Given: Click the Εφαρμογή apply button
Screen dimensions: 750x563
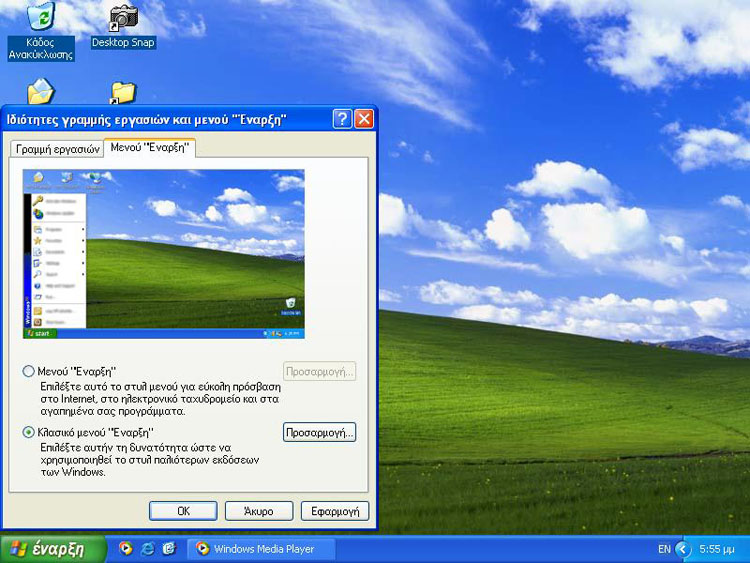Looking at the screenshot, I should tap(335, 511).
